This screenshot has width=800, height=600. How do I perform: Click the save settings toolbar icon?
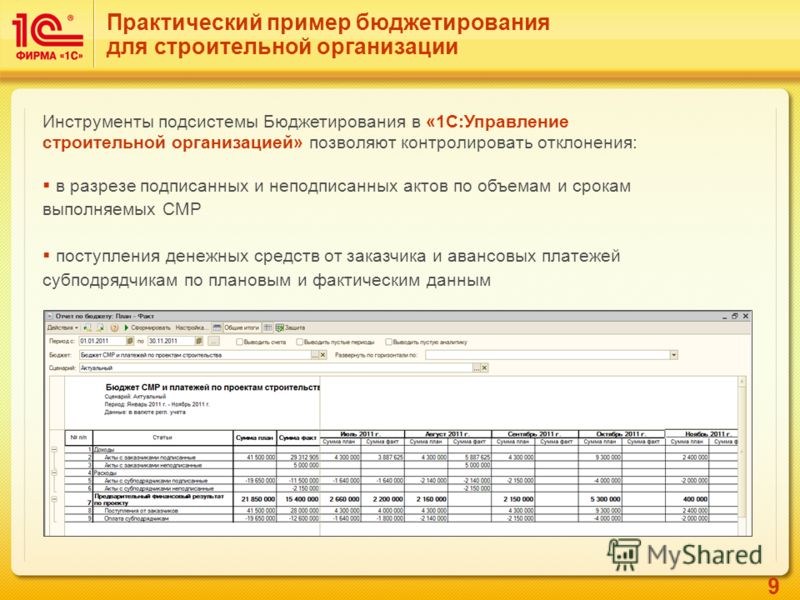(x=101, y=328)
